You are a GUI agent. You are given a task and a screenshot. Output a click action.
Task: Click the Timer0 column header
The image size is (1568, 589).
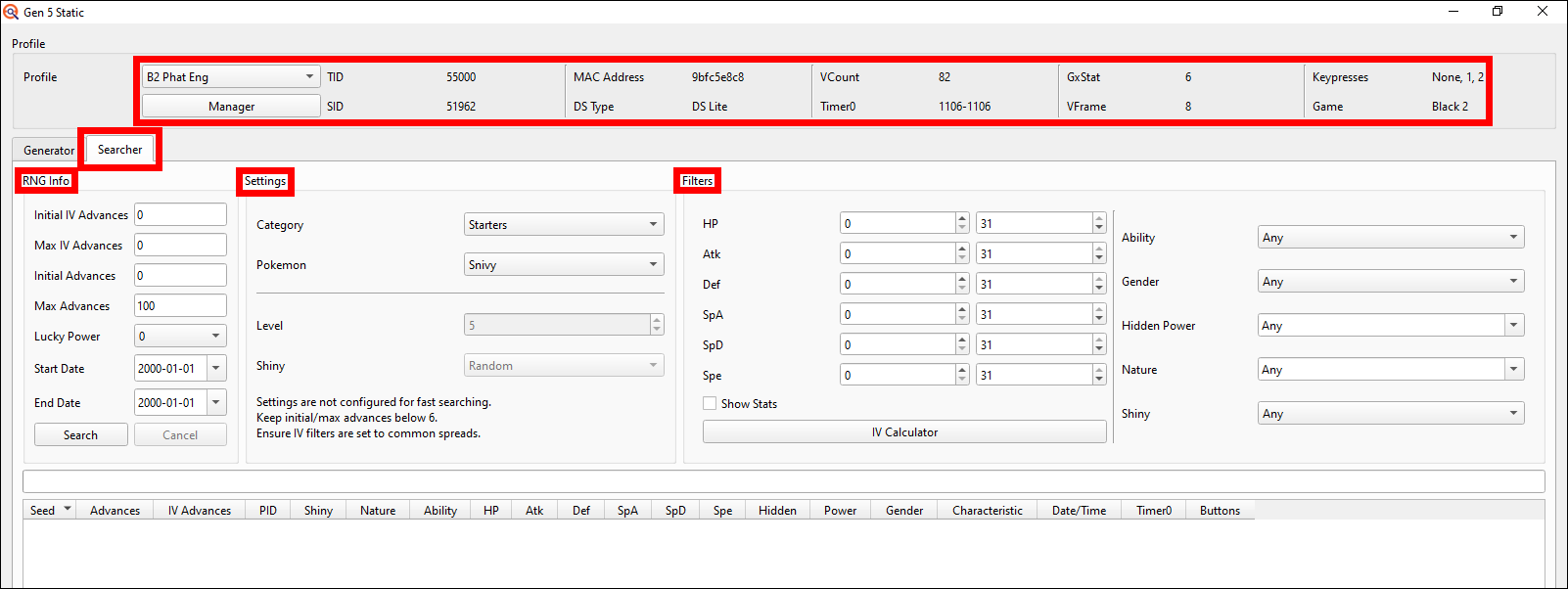click(x=1154, y=510)
